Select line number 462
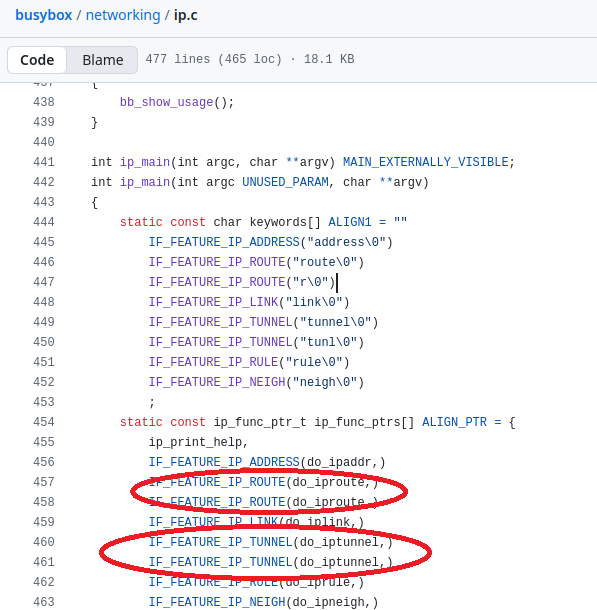The width and height of the screenshot is (597, 610). (44, 582)
